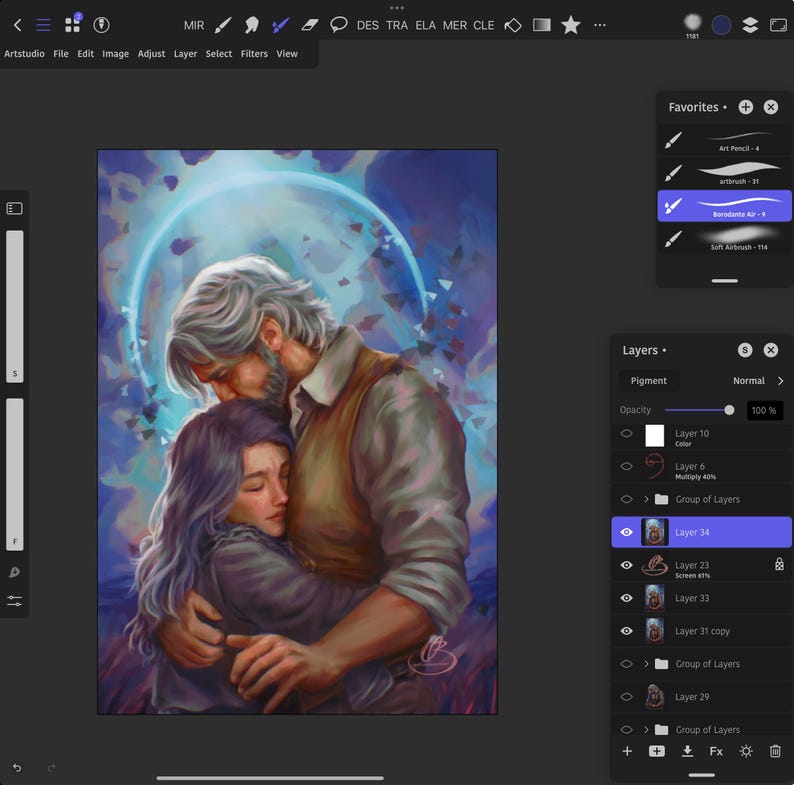Open the current color swatch
This screenshot has height=785, width=794.
pyautogui.click(x=721, y=25)
